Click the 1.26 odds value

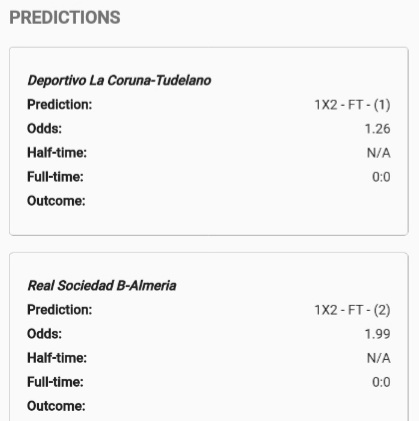click(x=377, y=129)
